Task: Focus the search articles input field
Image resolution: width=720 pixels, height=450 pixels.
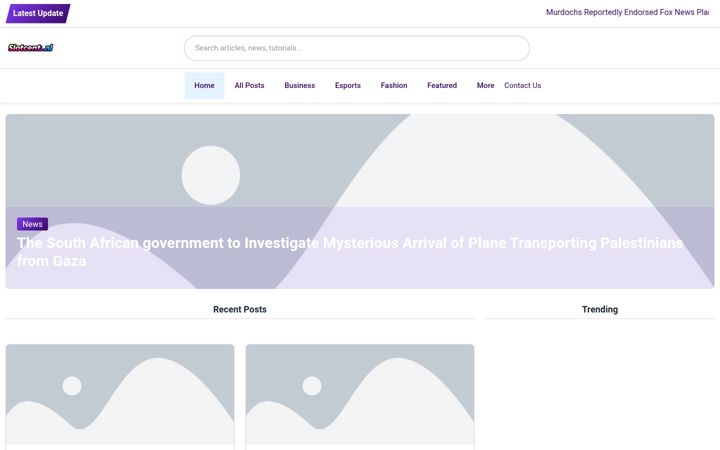Action: [x=357, y=48]
